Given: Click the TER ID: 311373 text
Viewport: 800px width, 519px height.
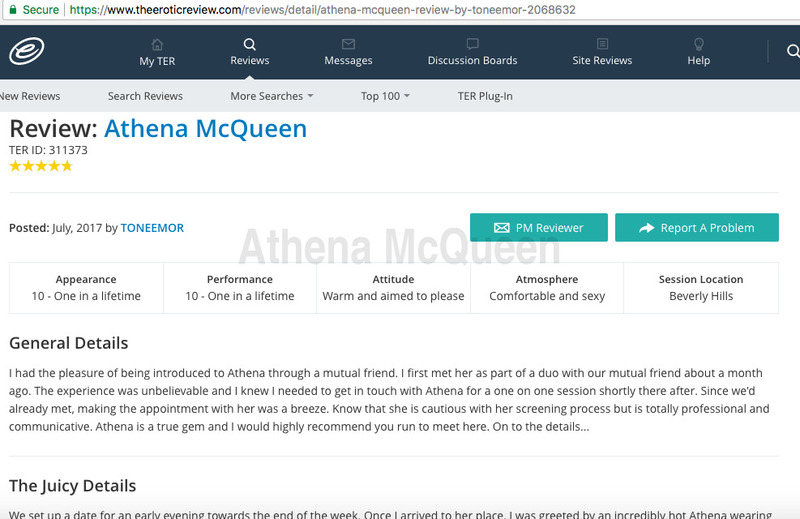Looking at the screenshot, I should coord(48,150).
